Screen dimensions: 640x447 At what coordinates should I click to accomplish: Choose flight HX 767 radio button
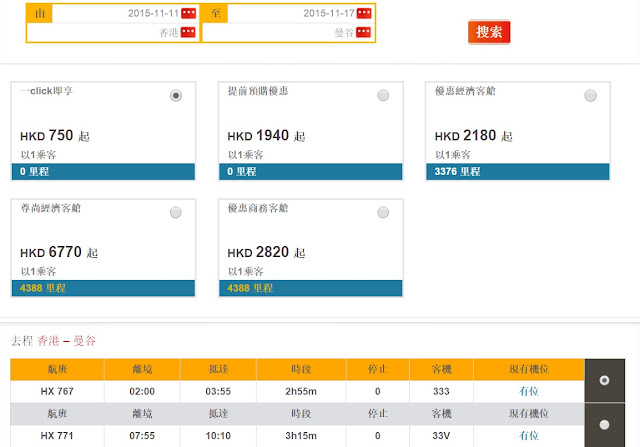pos(604,380)
